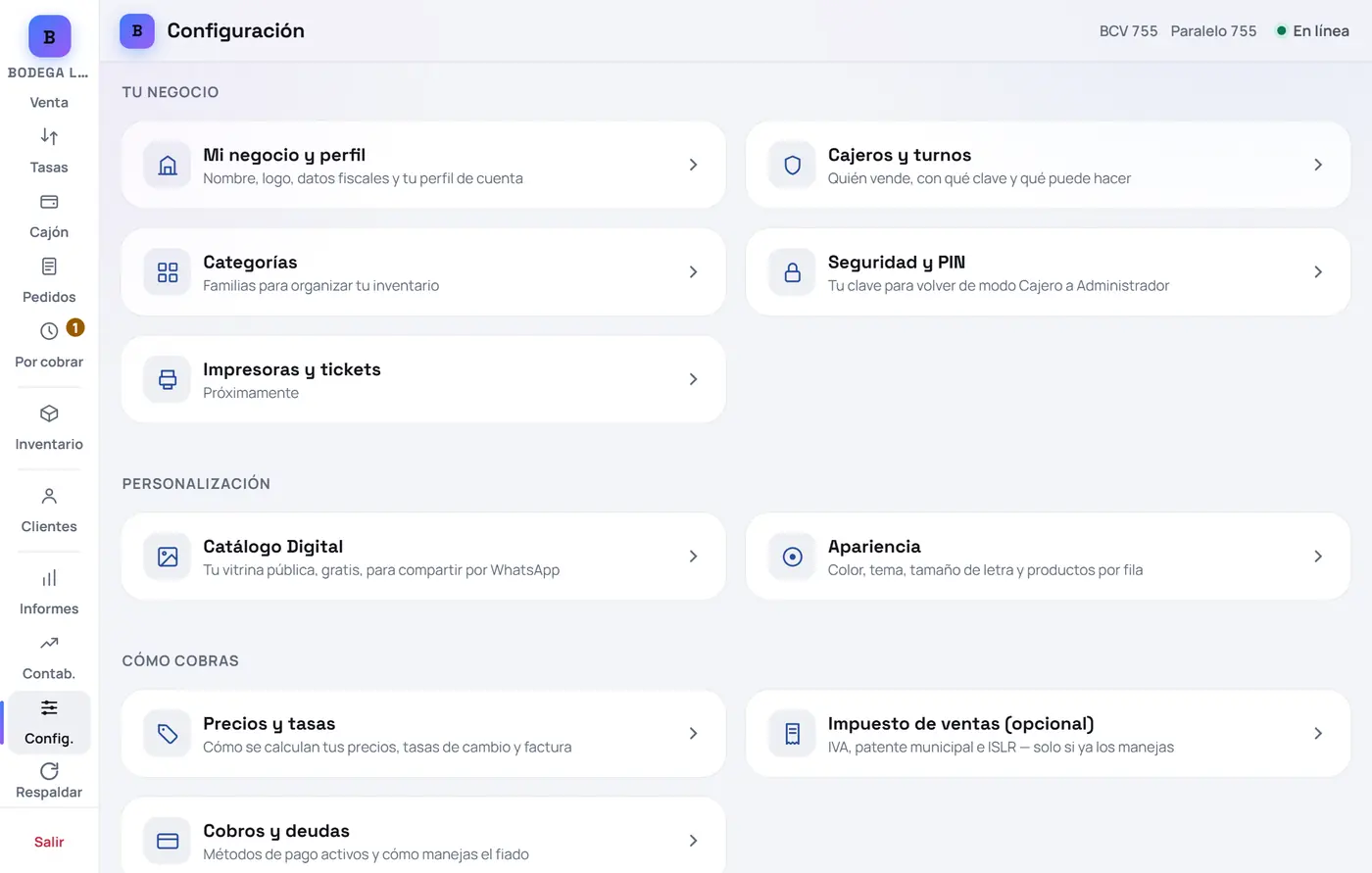Click the BCV 755 rate indicator
Viewport: 1372px width, 873px height.
(1128, 31)
